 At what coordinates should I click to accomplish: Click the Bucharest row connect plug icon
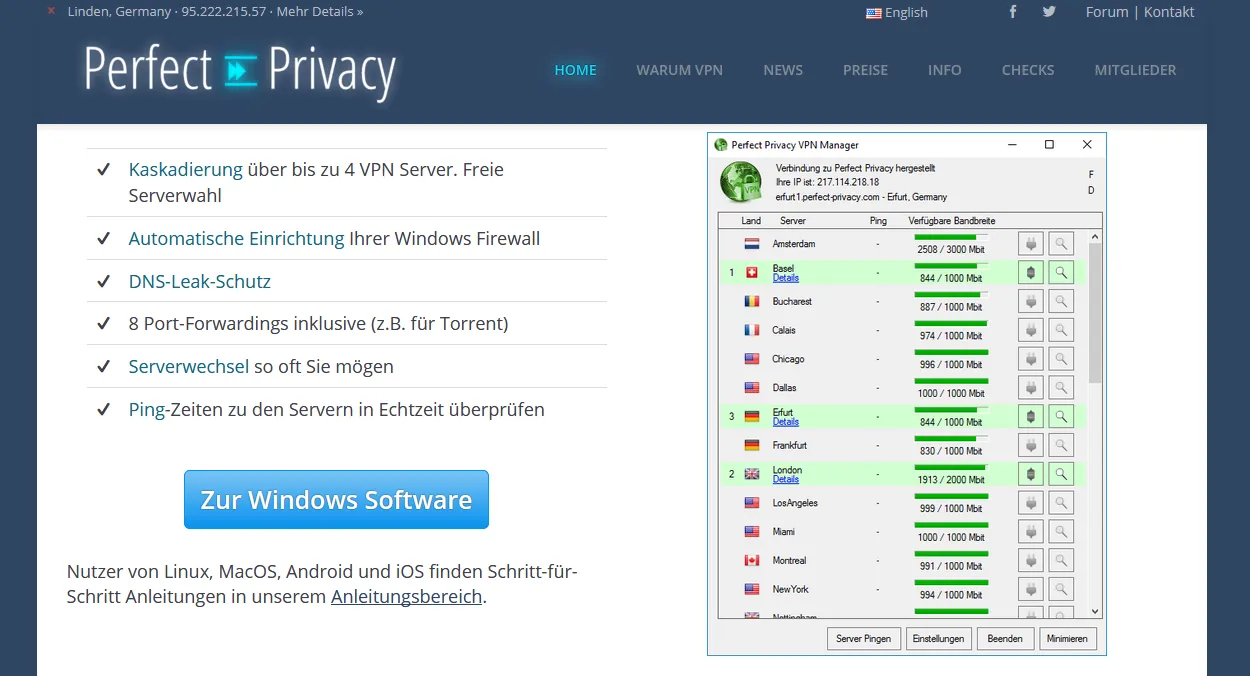1031,301
